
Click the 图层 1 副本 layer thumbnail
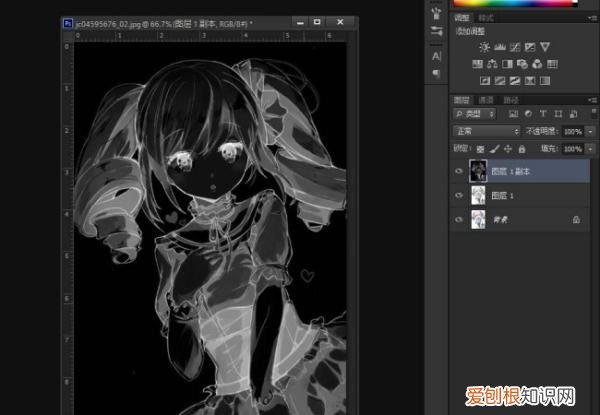click(479, 171)
